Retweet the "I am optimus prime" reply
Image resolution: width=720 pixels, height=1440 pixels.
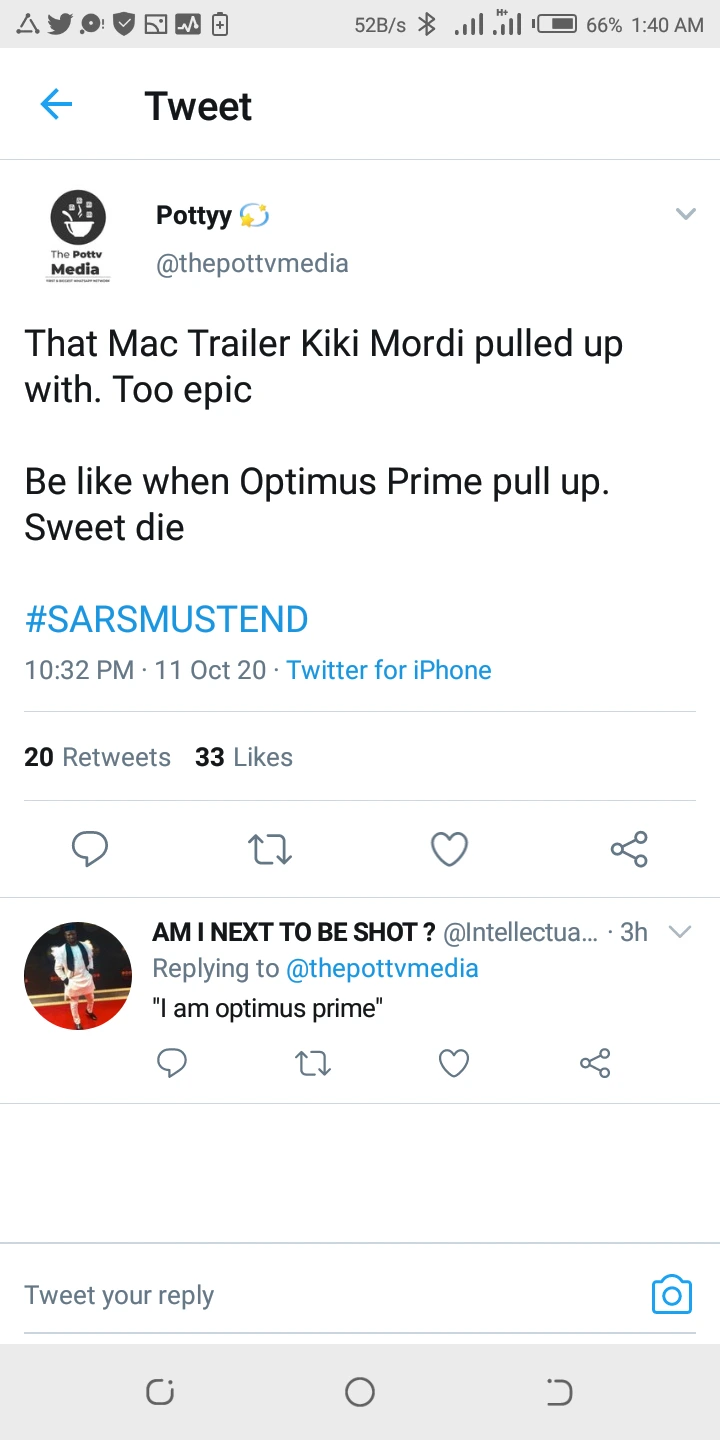313,1063
